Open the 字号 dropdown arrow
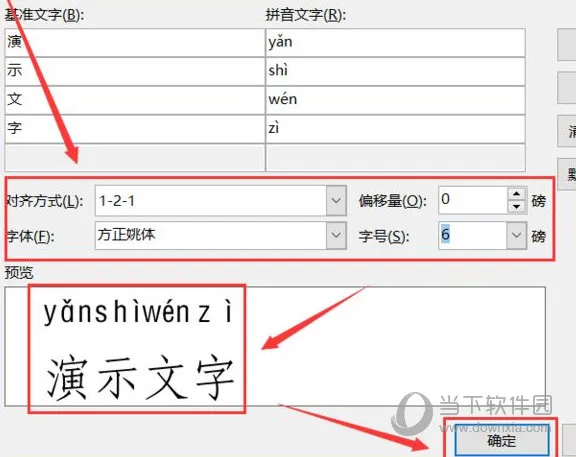This screenshot has width=576, height=457. coord(516,235)
